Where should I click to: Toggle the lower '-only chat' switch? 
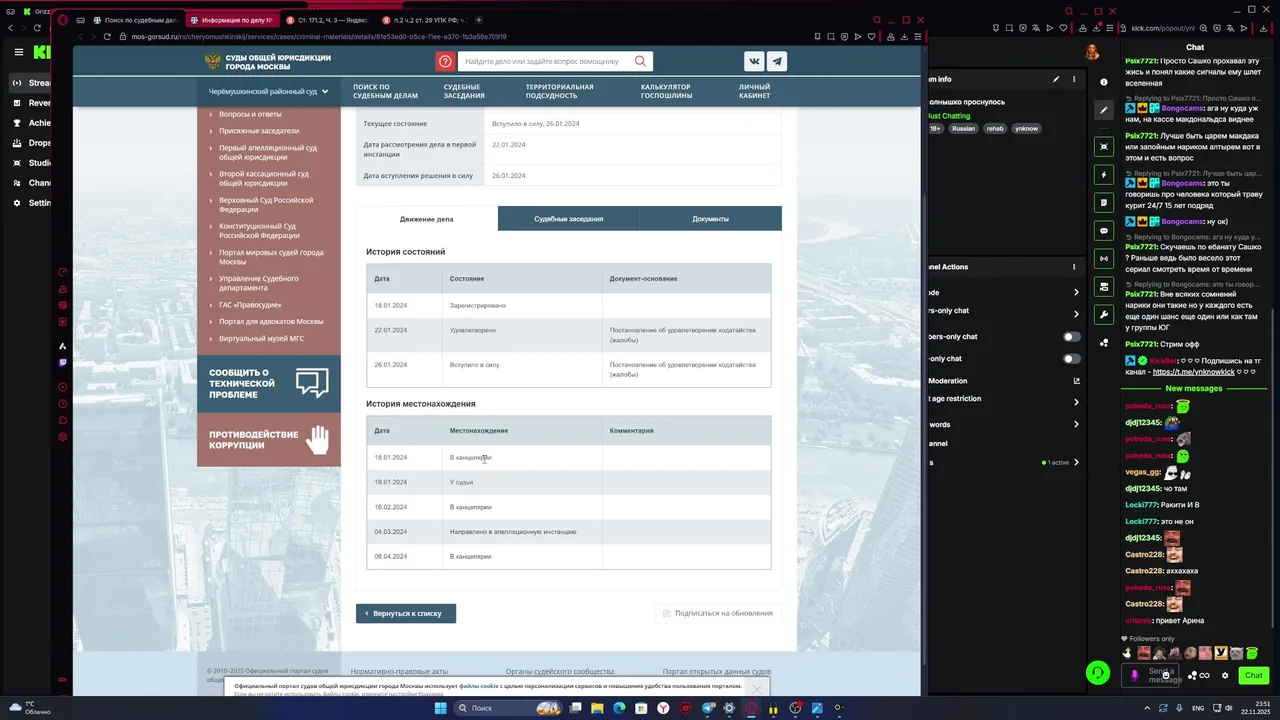(1072, 359)
